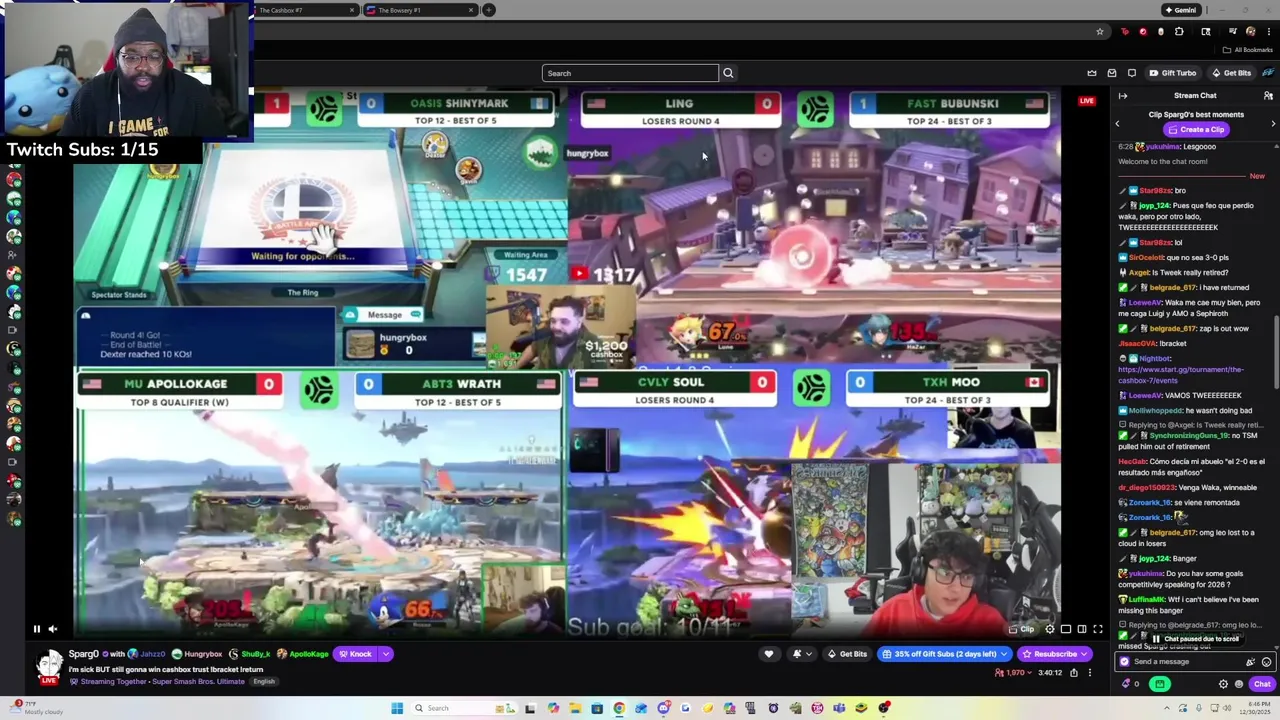Pause the Twitch stream playback
Viewport: 1280px width, 720px height.
[36, 629]
